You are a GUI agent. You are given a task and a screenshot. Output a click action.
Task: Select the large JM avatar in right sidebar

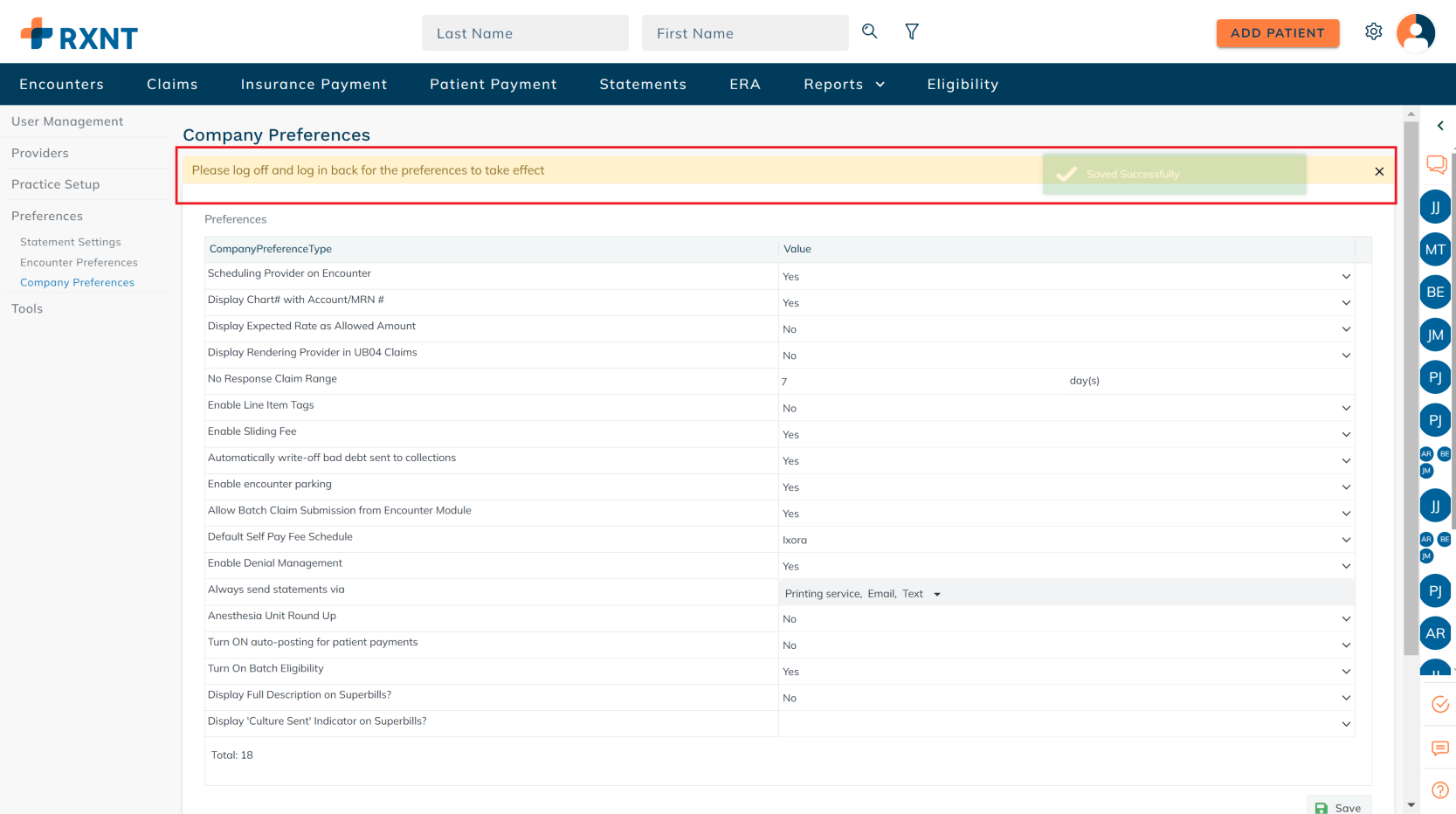click(1435, 335)
